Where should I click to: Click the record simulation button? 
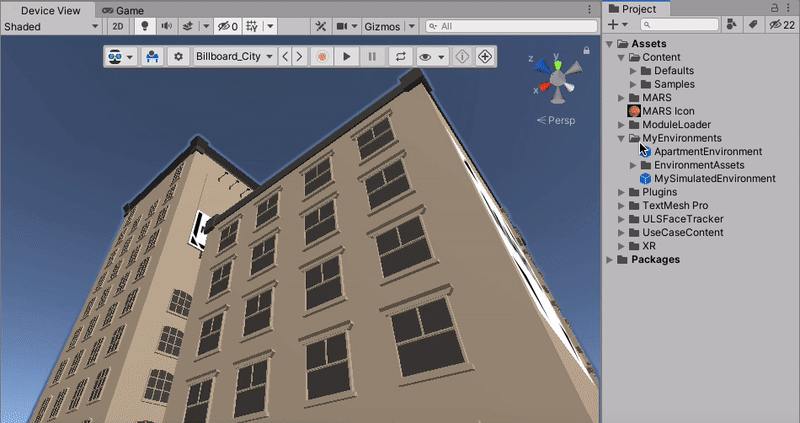321,57
